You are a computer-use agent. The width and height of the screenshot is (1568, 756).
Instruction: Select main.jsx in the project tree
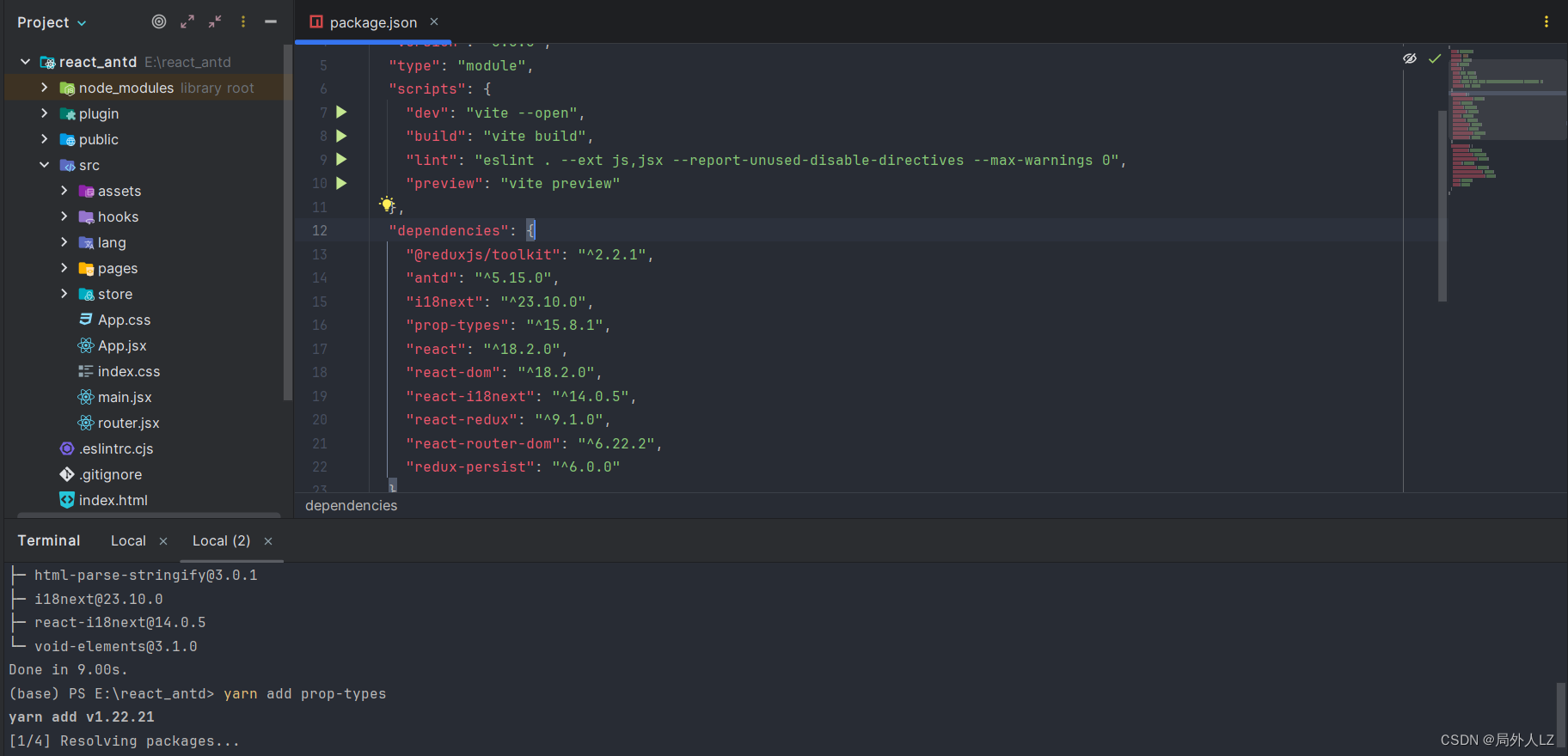coord(125,397)
